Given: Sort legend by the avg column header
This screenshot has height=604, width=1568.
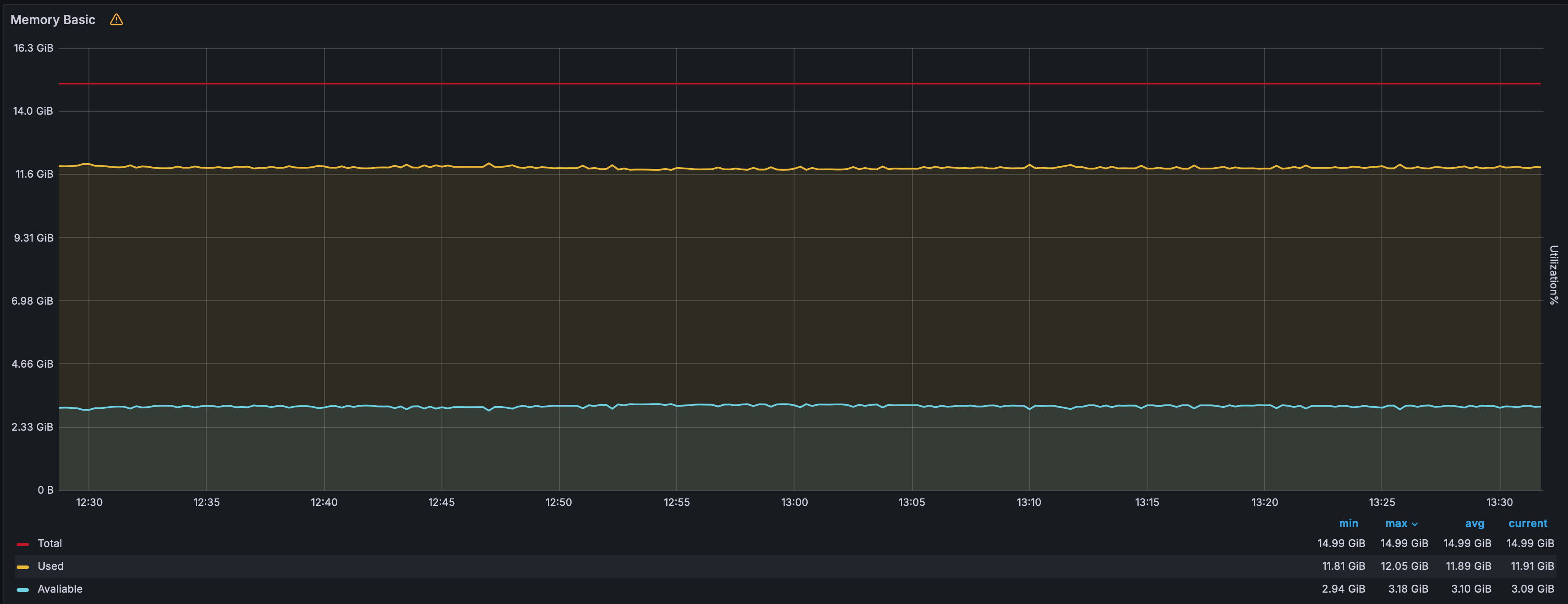Looking at the screenshot, I should (x=1474, y=523).
